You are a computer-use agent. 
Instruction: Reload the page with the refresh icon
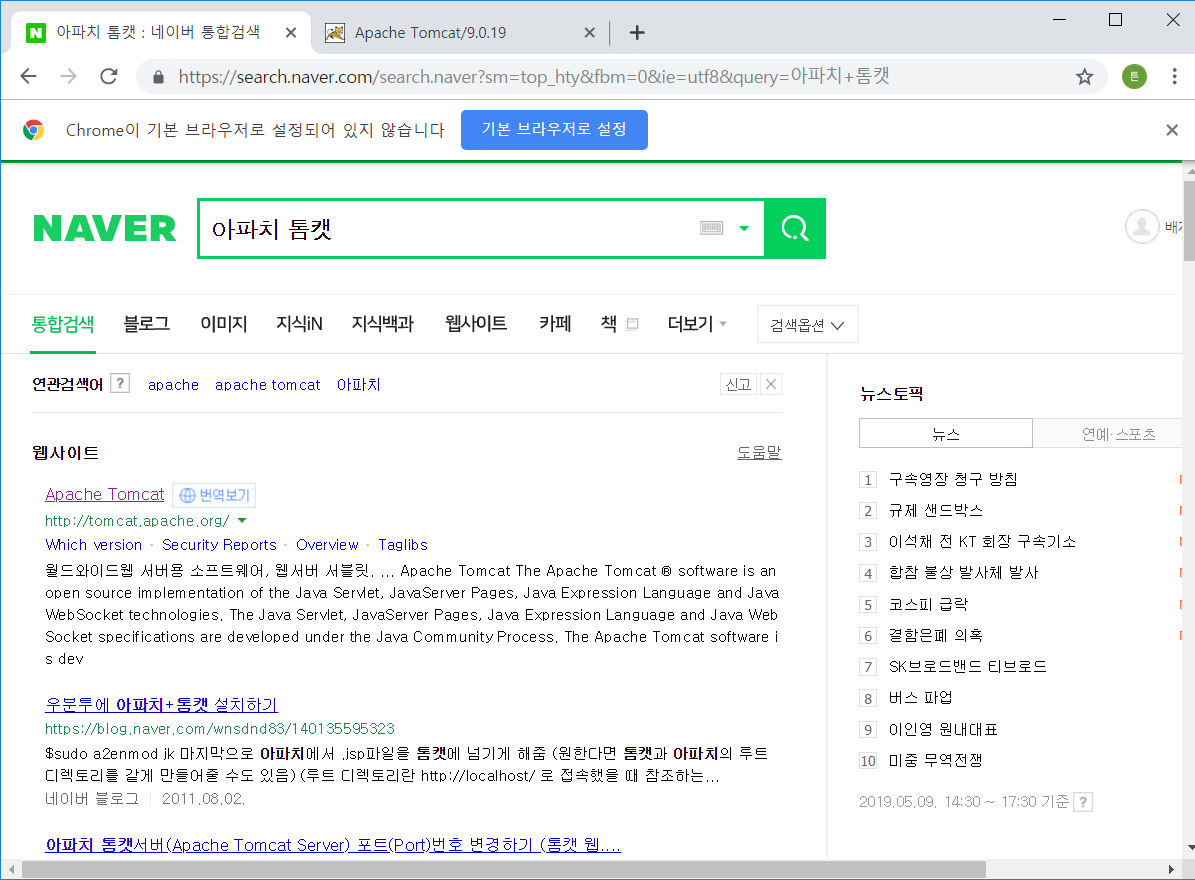[x=109, y=76]
